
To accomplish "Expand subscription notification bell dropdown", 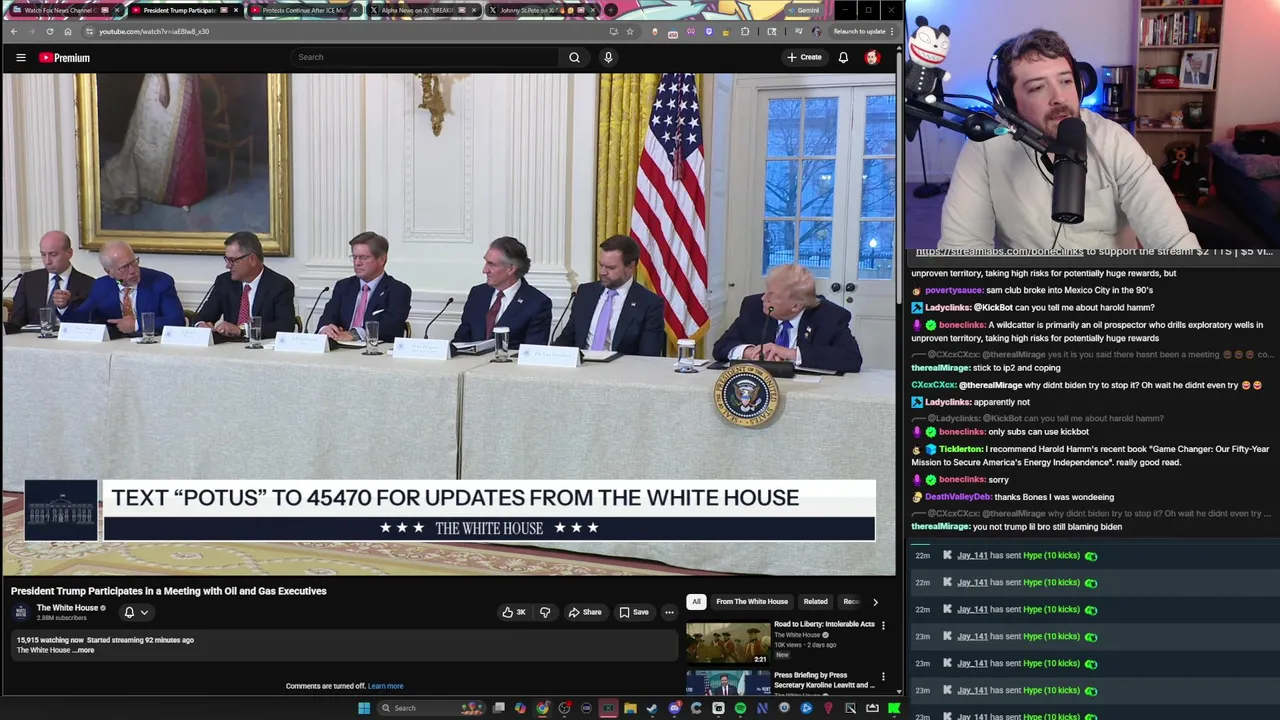I will pyautogui.click(x=136, y=612).
